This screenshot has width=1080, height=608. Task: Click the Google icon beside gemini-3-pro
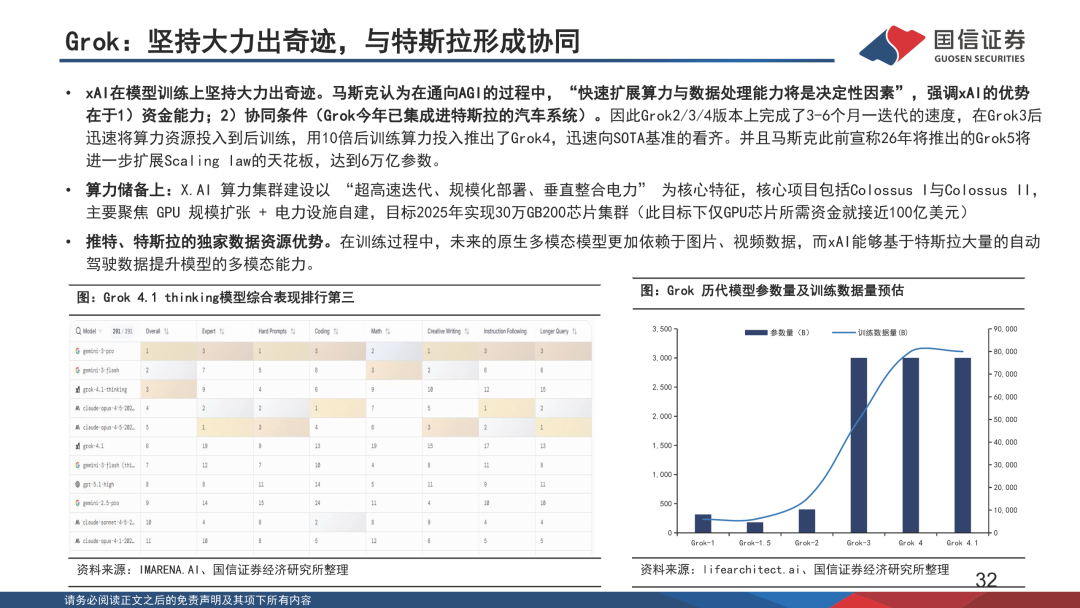[x=77, y=351]
